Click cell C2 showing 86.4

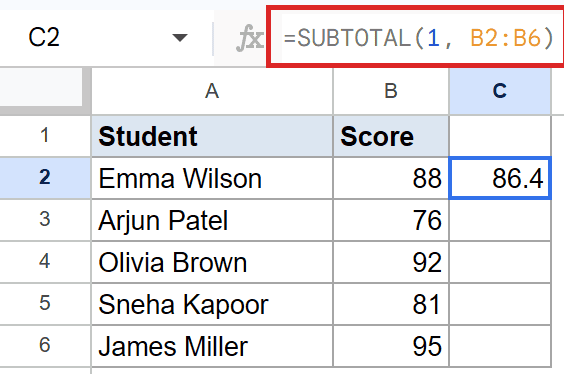coord(500,178)
